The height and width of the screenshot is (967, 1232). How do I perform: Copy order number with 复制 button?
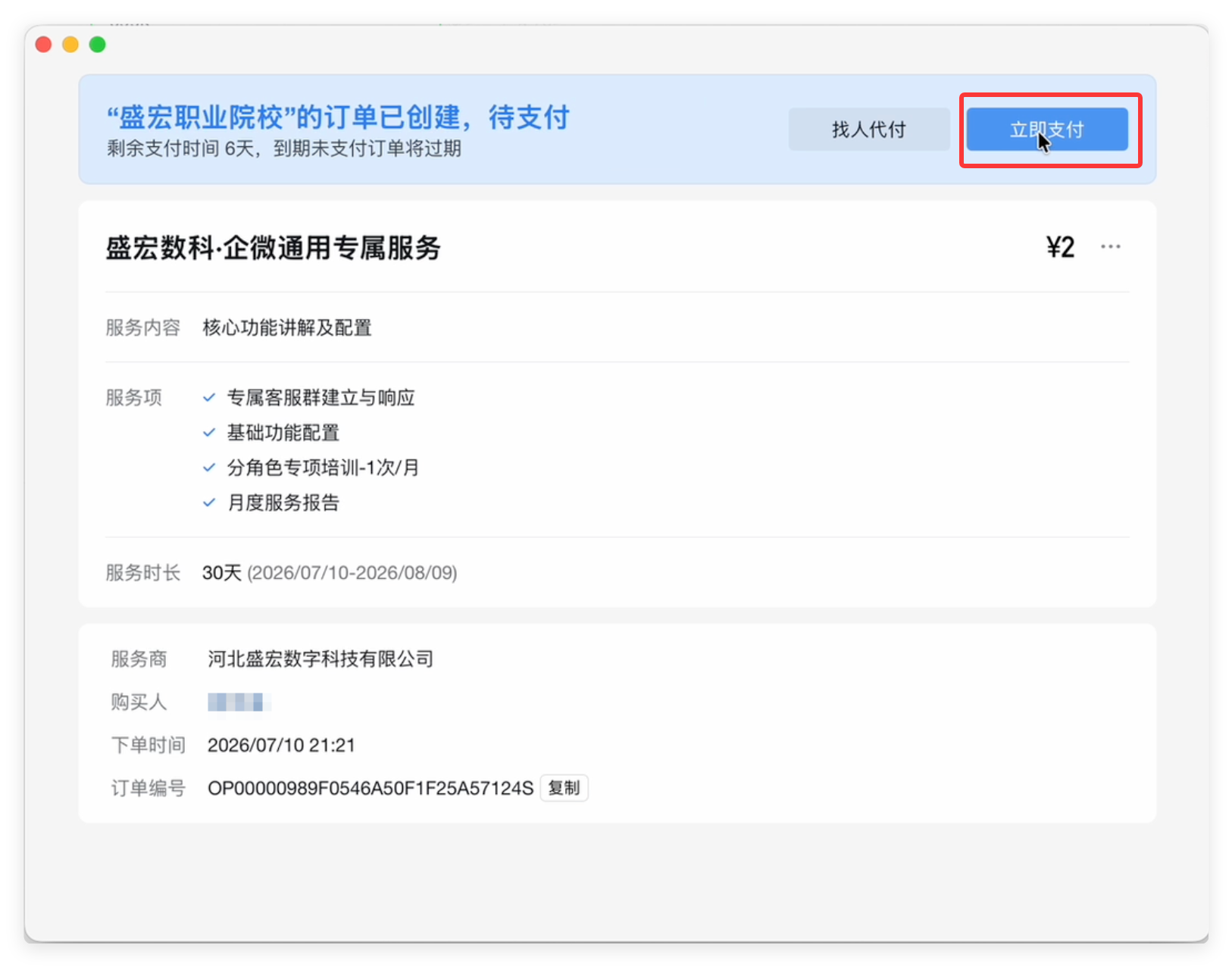point(564,788)
